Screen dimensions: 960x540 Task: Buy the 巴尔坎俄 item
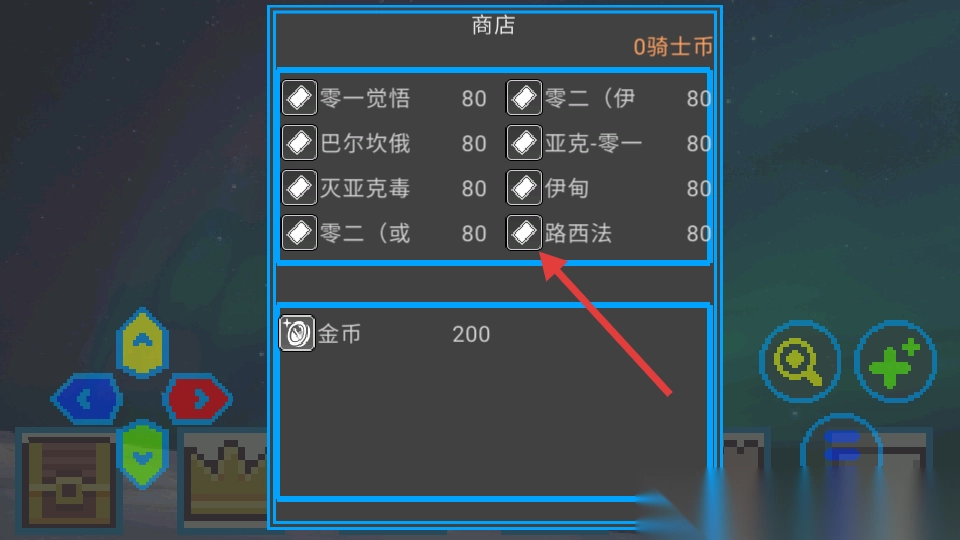[x=384, y=143]
